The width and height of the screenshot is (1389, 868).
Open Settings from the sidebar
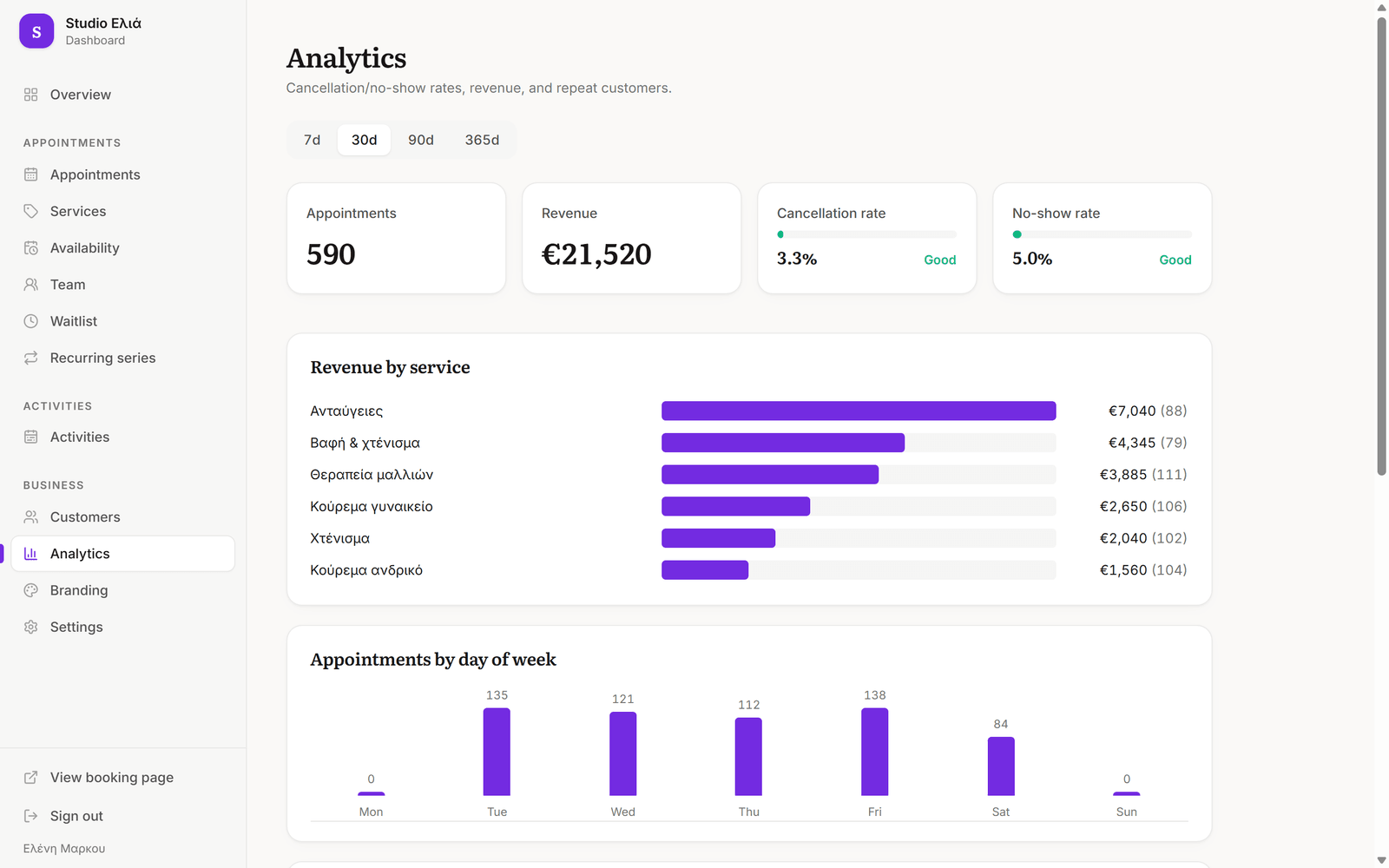point(123,627)
